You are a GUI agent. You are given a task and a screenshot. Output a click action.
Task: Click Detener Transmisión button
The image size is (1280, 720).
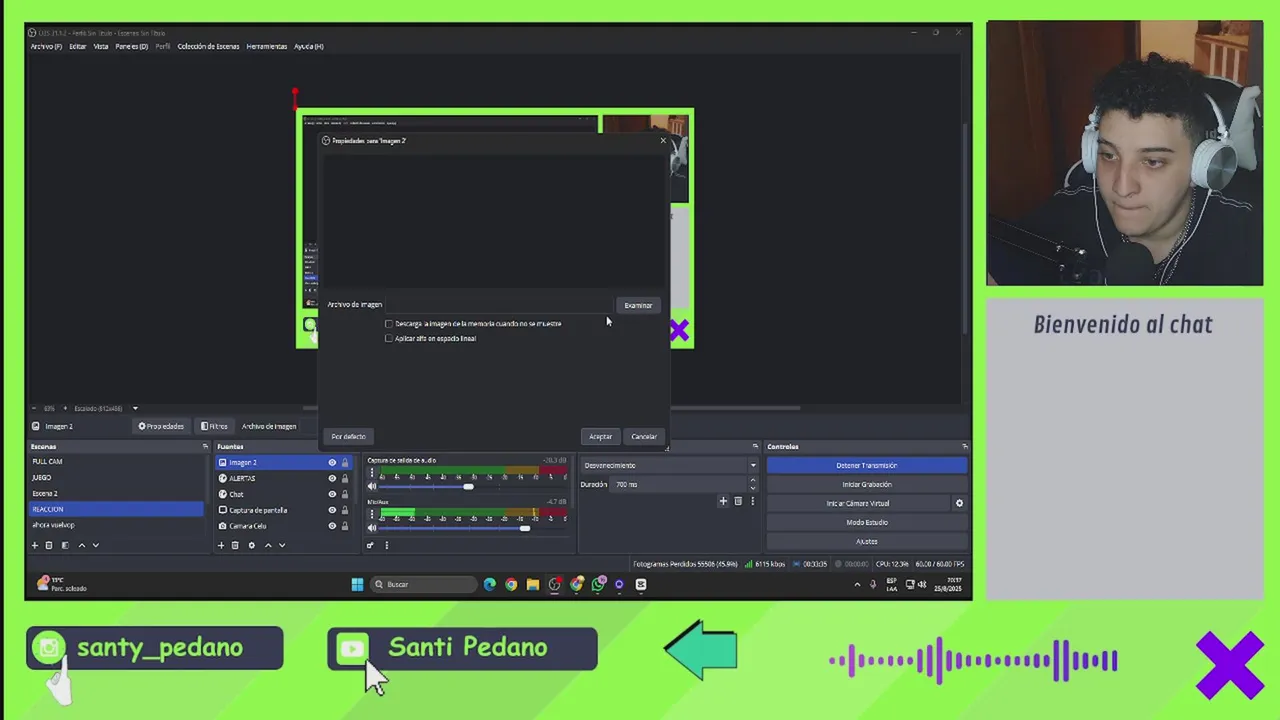pos(867,465)
